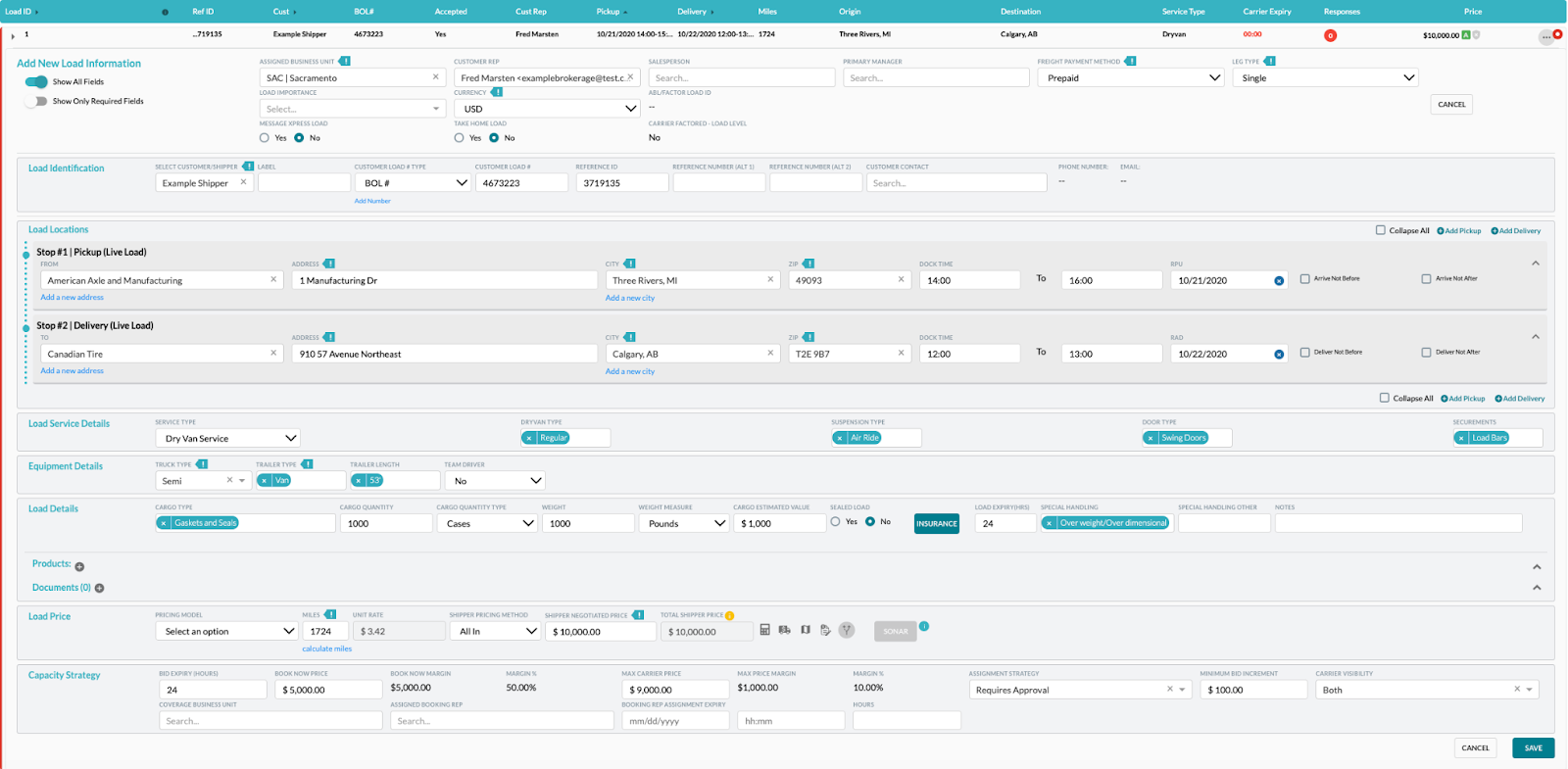Click the red responses counter badge
The height and width of the screenshot is (769, 1568).
1330,35
